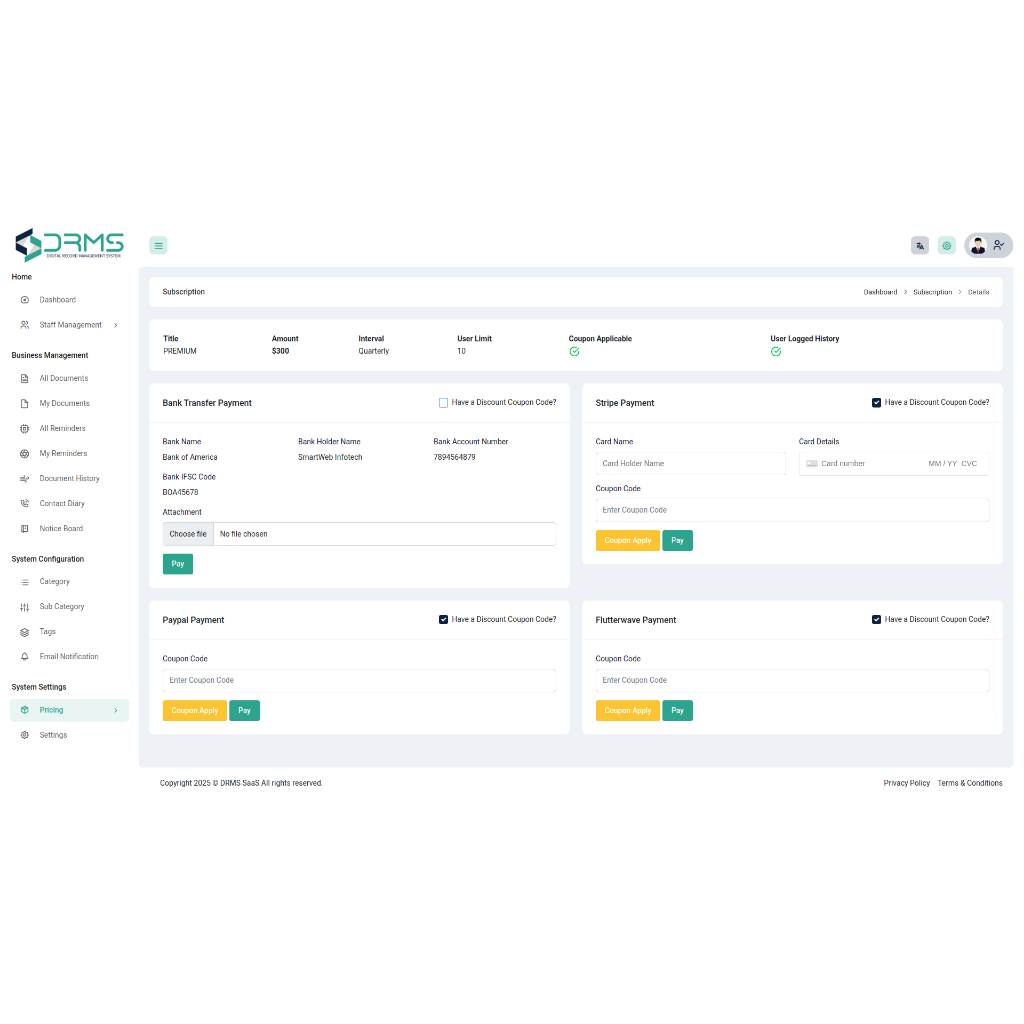Image resolution: width=1024 pixels, height=1024 pixels.
Task: Click the IFSC code BOA45678
Action: point(180,492)
